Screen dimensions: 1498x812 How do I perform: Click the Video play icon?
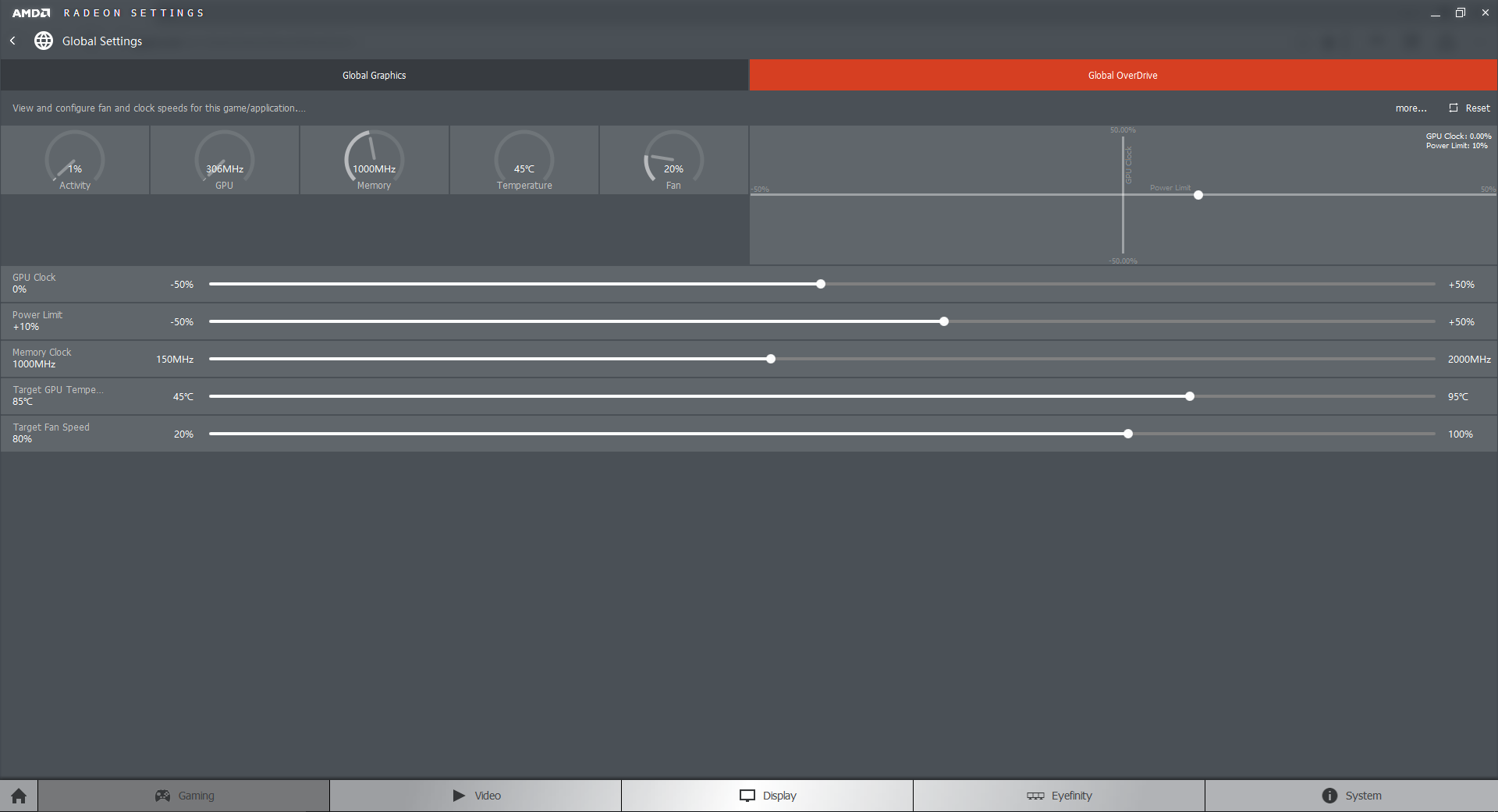click(x=459, y=796)
